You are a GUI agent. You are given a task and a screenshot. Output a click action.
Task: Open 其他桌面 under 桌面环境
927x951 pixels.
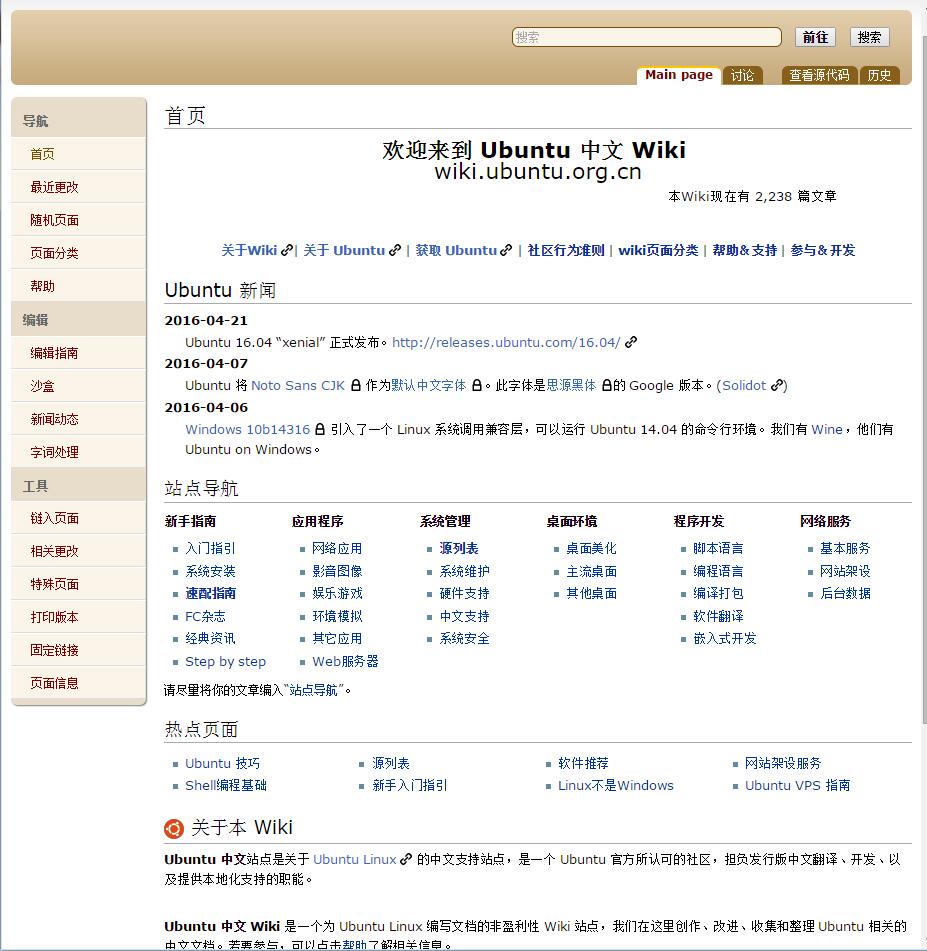(x=591, y=593)
